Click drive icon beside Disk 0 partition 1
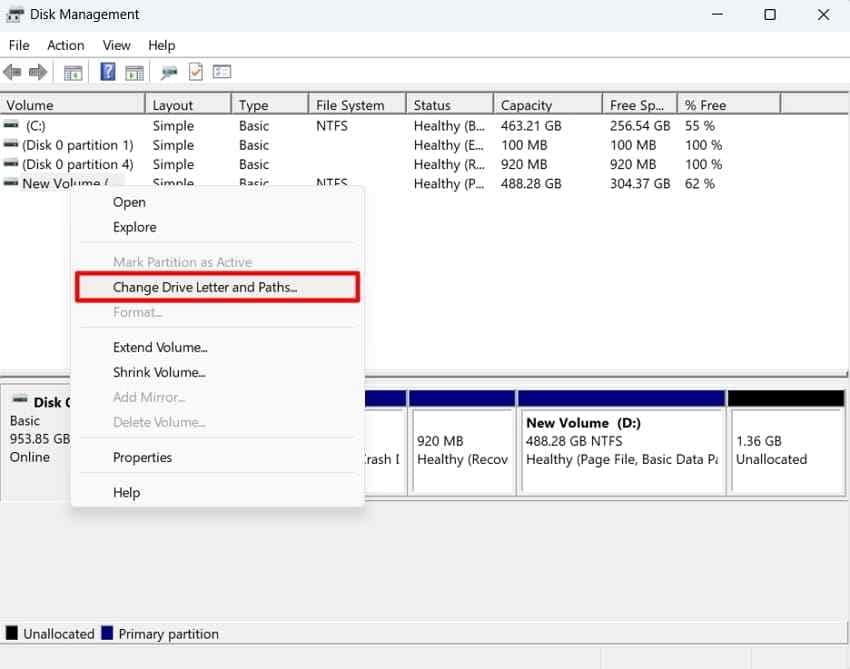The image size is (850, 669). coord(11,144)
